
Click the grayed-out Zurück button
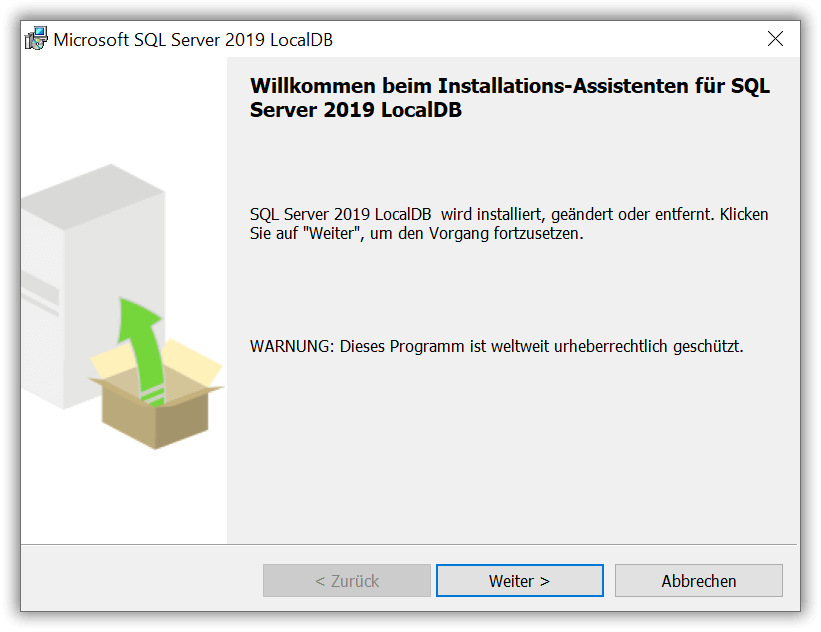[347, 581]
